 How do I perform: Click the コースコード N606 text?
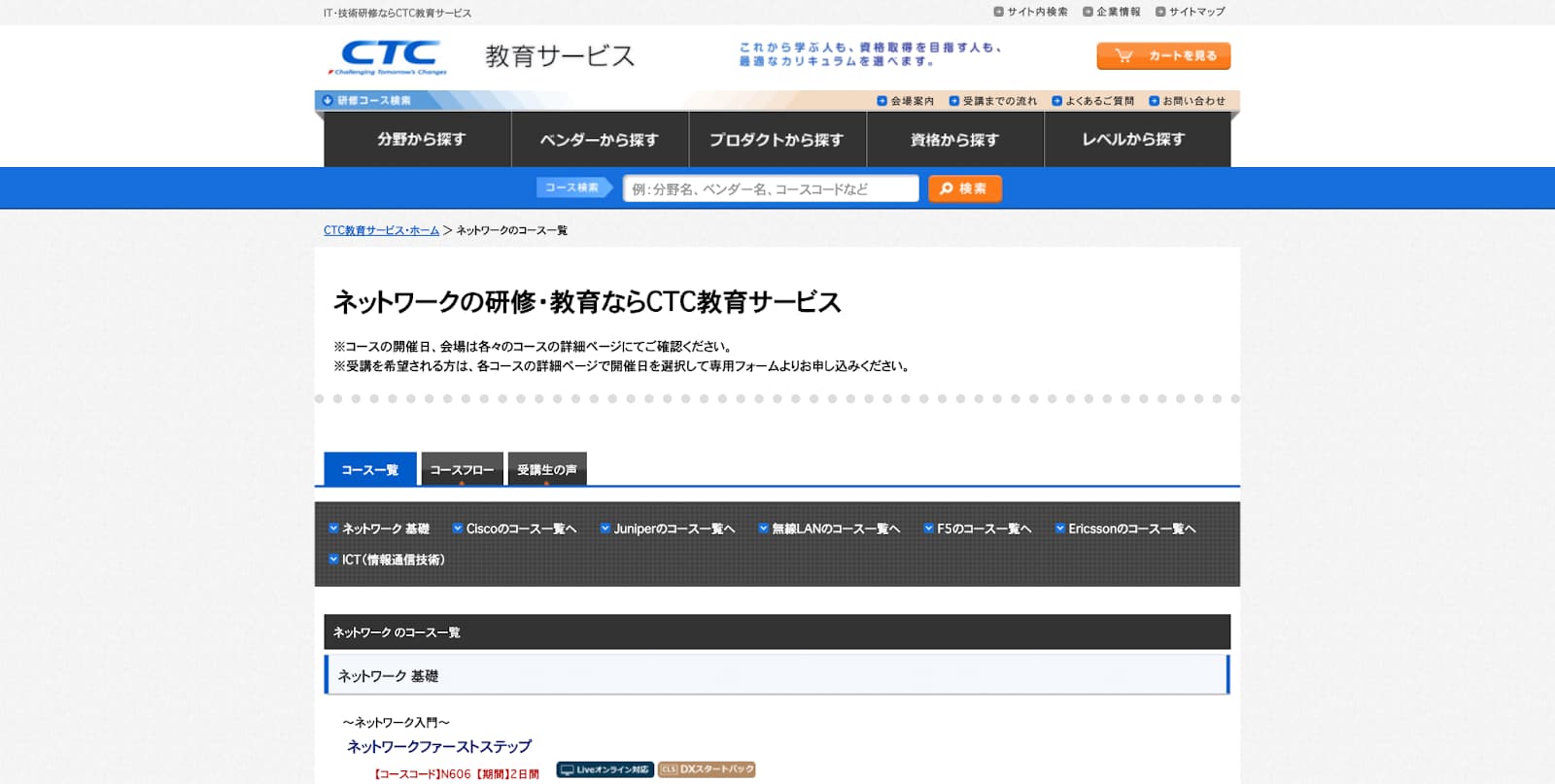(422, 774)
